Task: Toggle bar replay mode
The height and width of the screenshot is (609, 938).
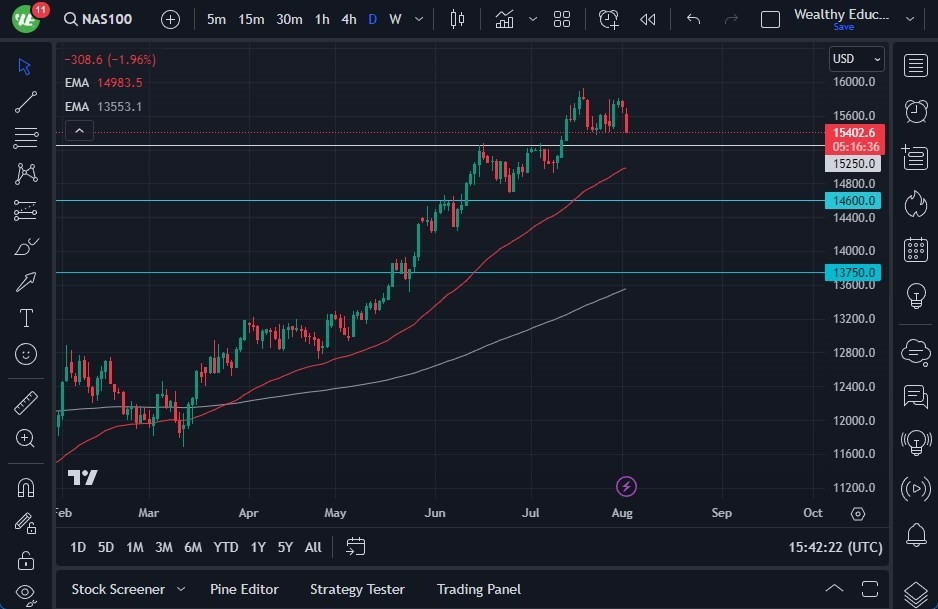Action: 647,18
